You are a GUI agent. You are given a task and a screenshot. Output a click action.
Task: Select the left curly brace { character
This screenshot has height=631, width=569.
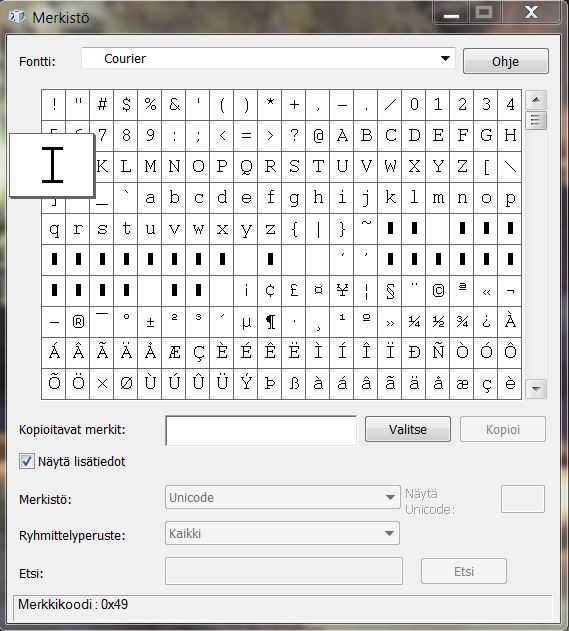coord(294,229)
